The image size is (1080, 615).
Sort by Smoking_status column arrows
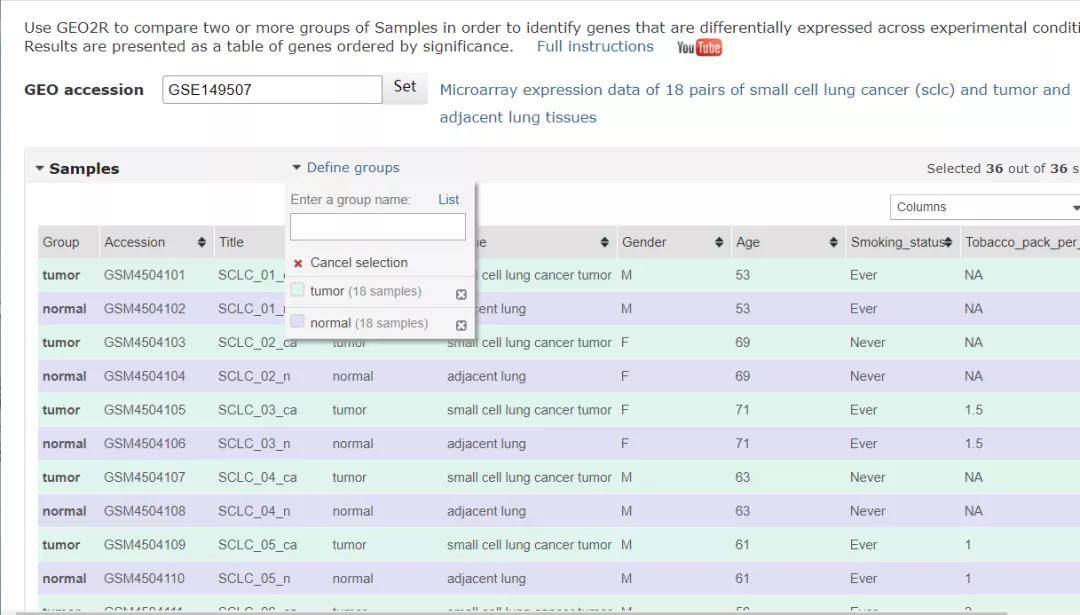(948, 242)
